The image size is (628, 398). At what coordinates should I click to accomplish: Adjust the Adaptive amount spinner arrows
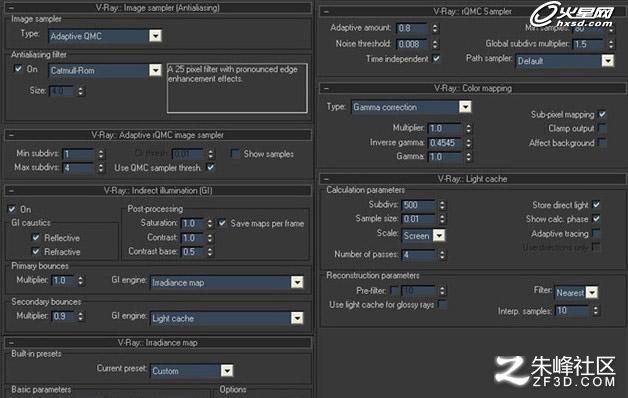pyautogui.click(x=435, y=28)
